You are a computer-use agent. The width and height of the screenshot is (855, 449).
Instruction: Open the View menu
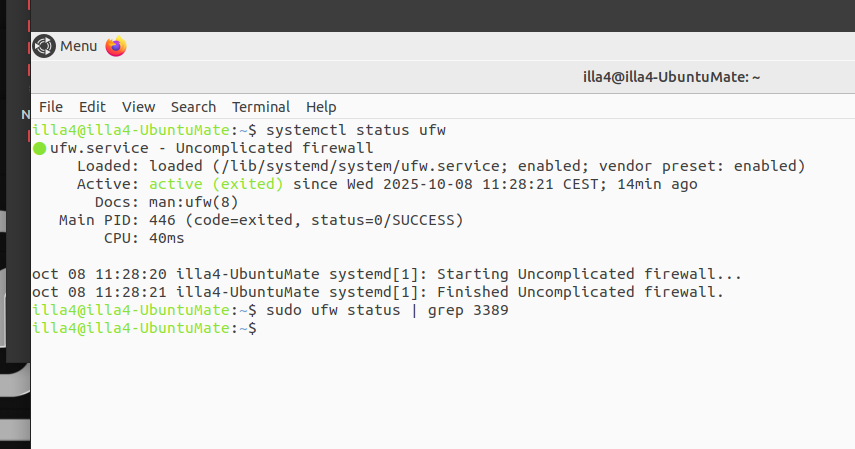coord(139,107)
